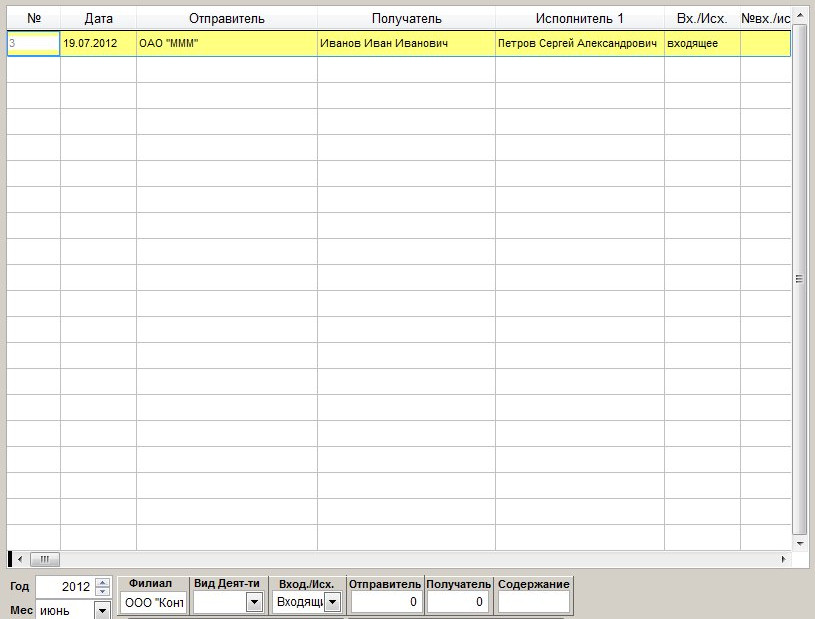Screen dimensions: 815x619
Task: Select the cell ОАО "МММ"
Action: [227, 43]
